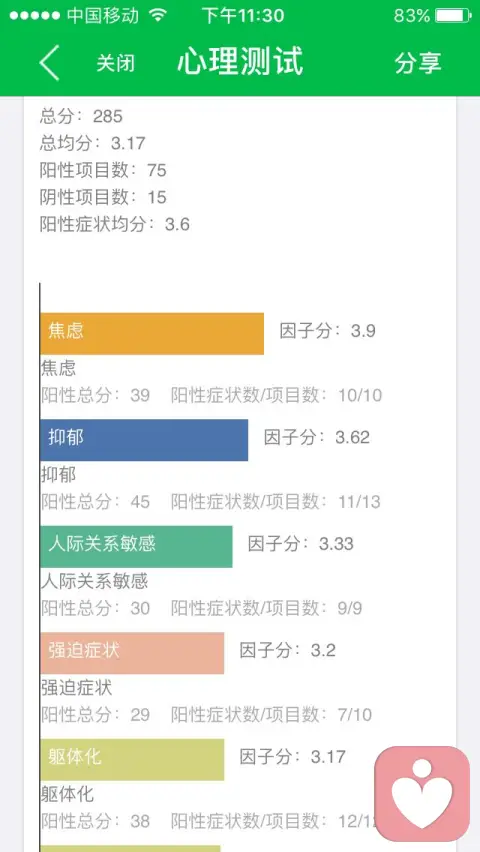
Task: Tap the 下午11:30 clock in the status bar
Action: point(242,15)
